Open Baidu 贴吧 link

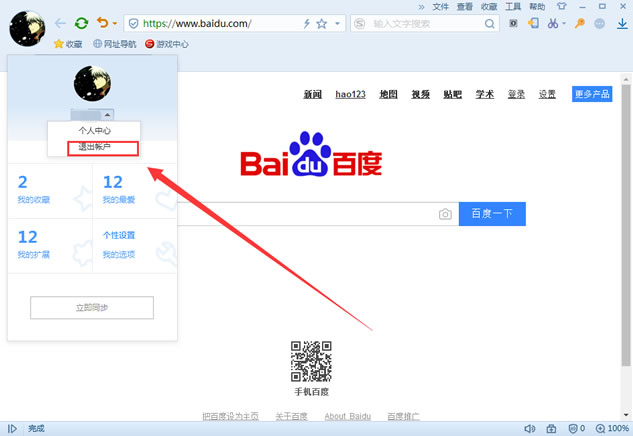click(x=453, y=94)
